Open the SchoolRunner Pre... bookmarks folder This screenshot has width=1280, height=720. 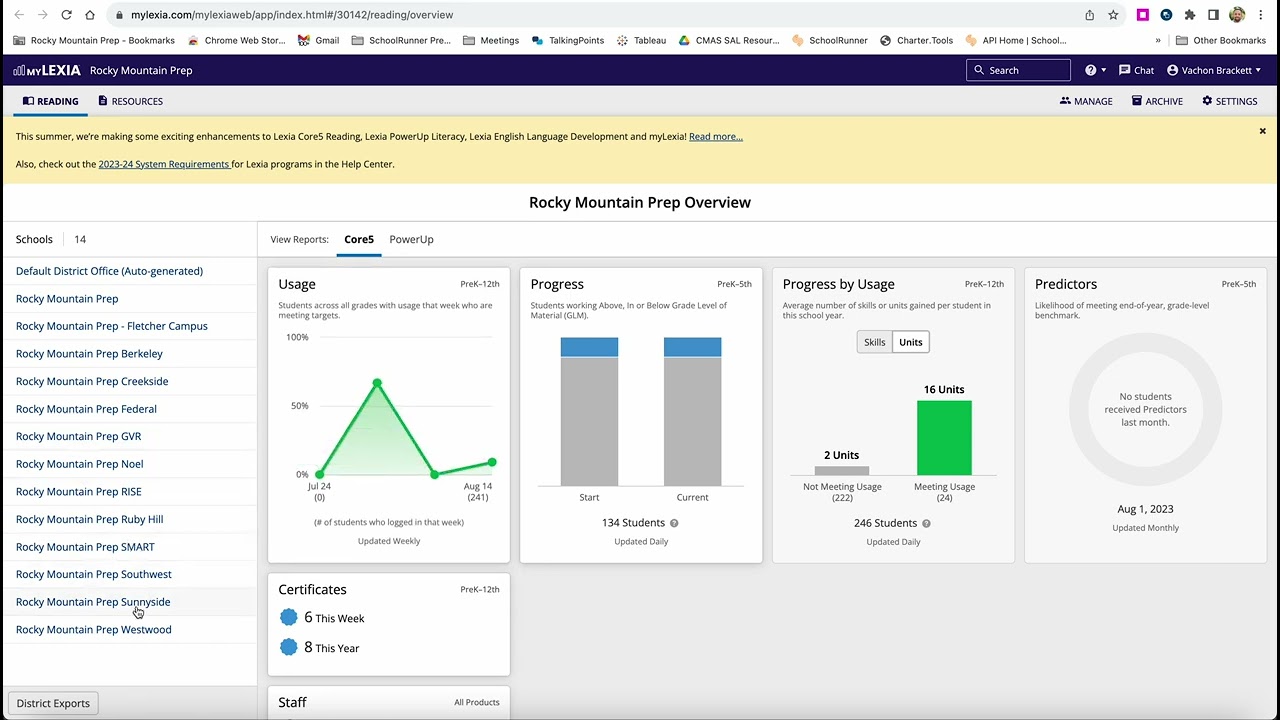(x=401, y=41)
